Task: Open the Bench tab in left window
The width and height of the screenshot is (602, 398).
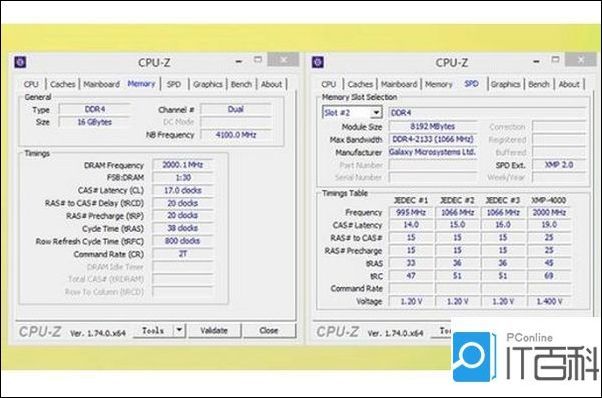Action: click(x=241, y=84)
